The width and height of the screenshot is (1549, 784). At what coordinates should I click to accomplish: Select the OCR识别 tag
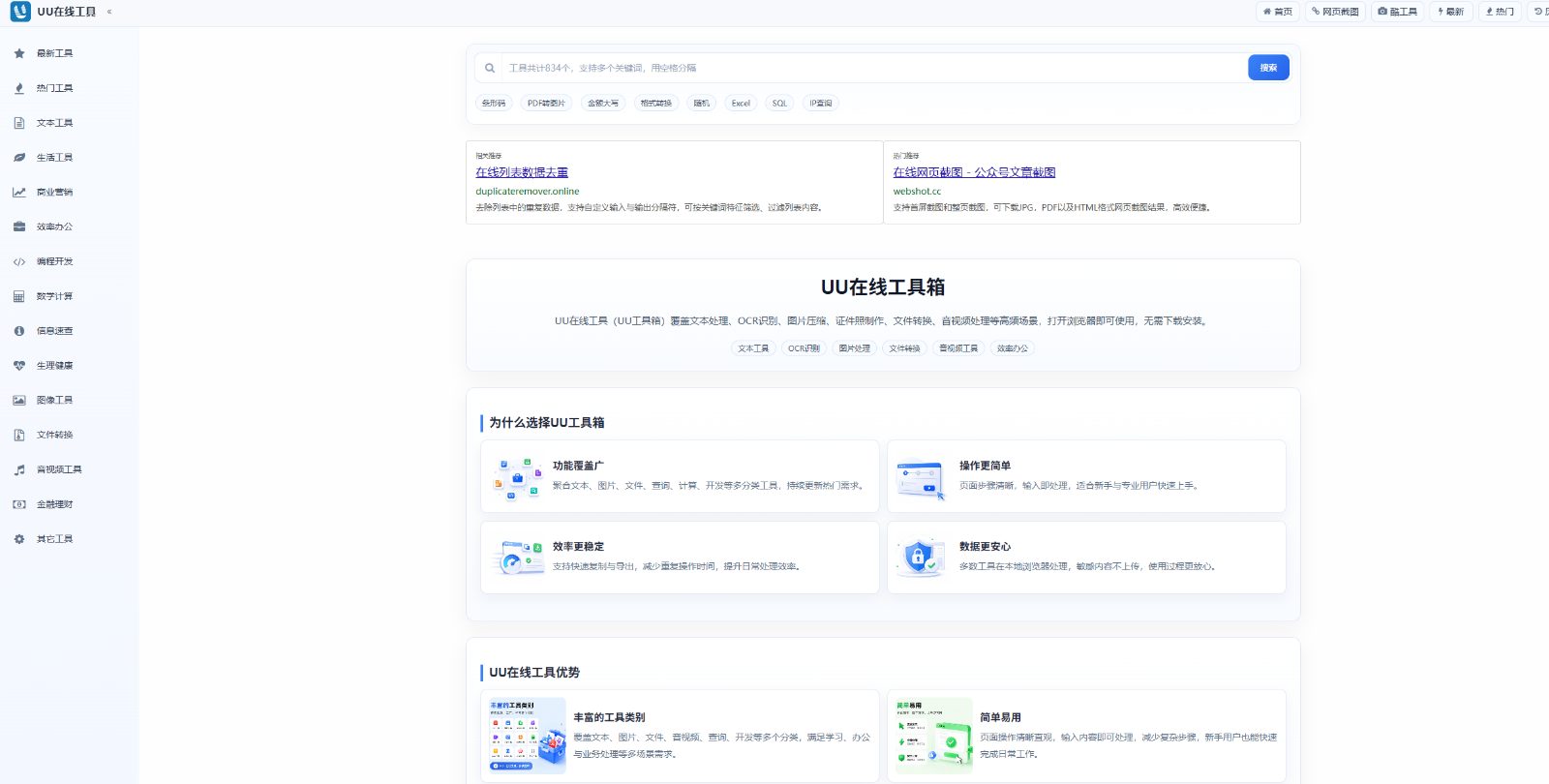click(804, 348)
